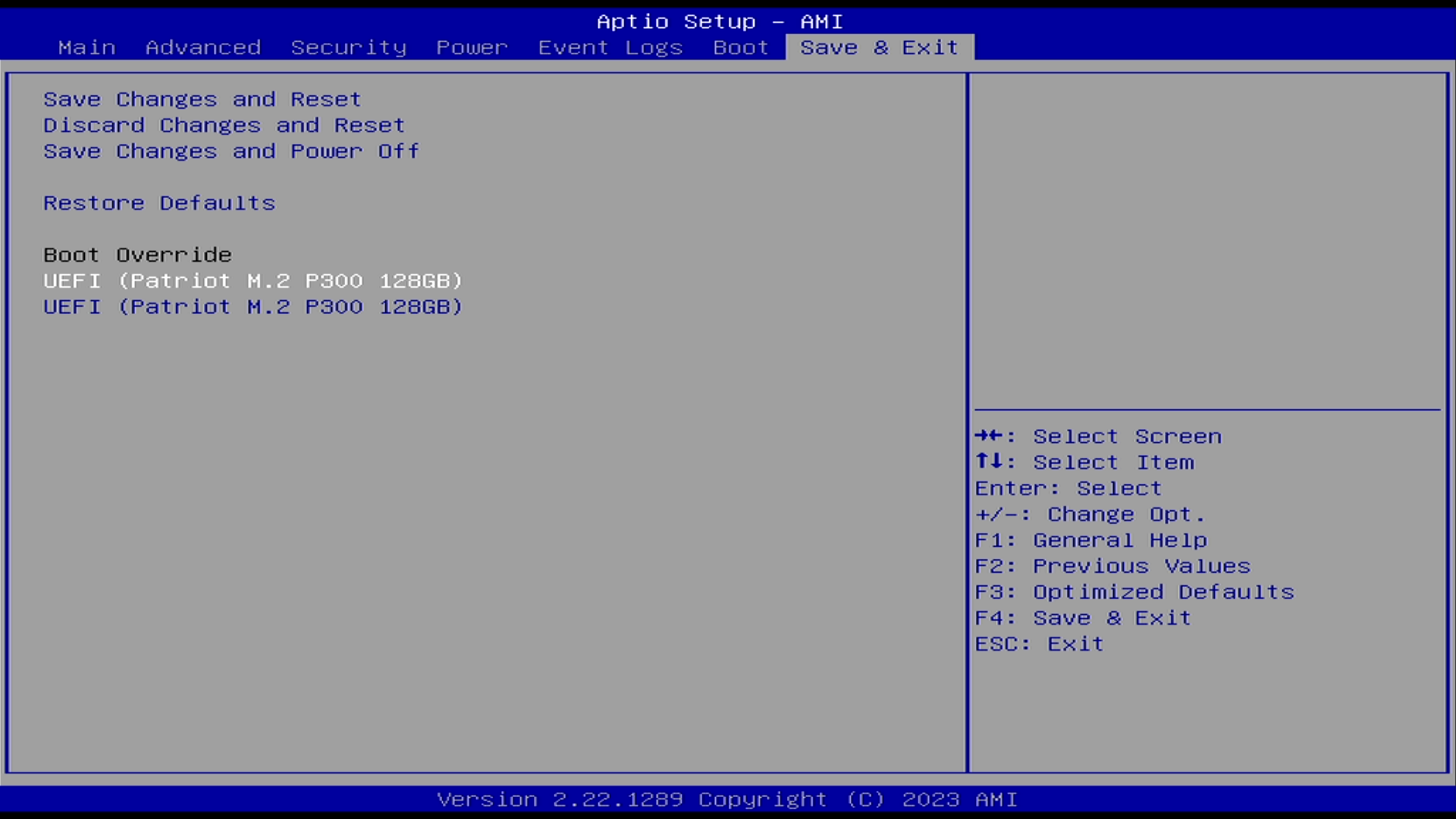Screen dimensions: 1456x819
Task: Select Save Changes and Reset
Action: click(202, 99)
